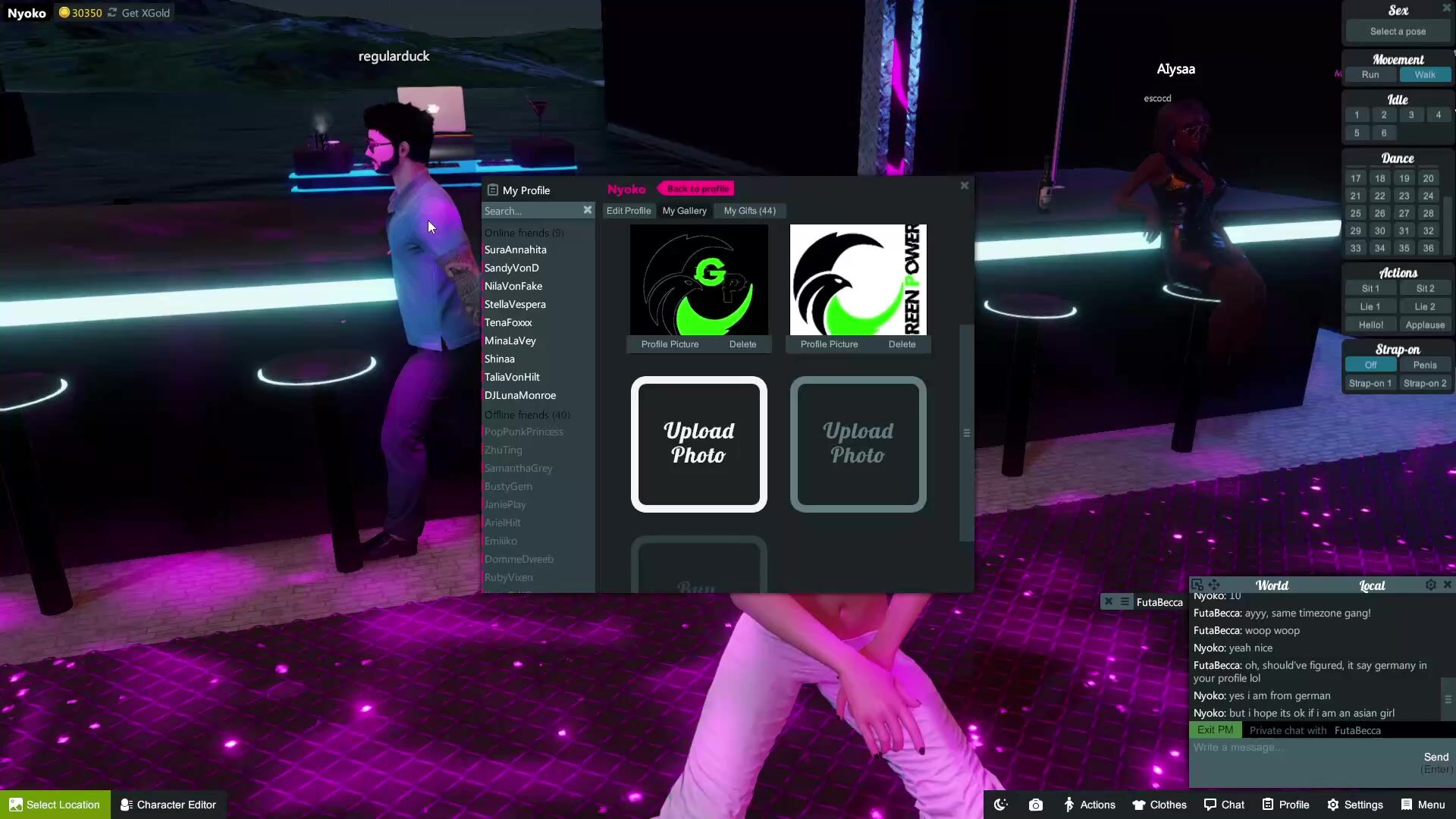Click the first Upload Photo tile

tap(698, 444)
